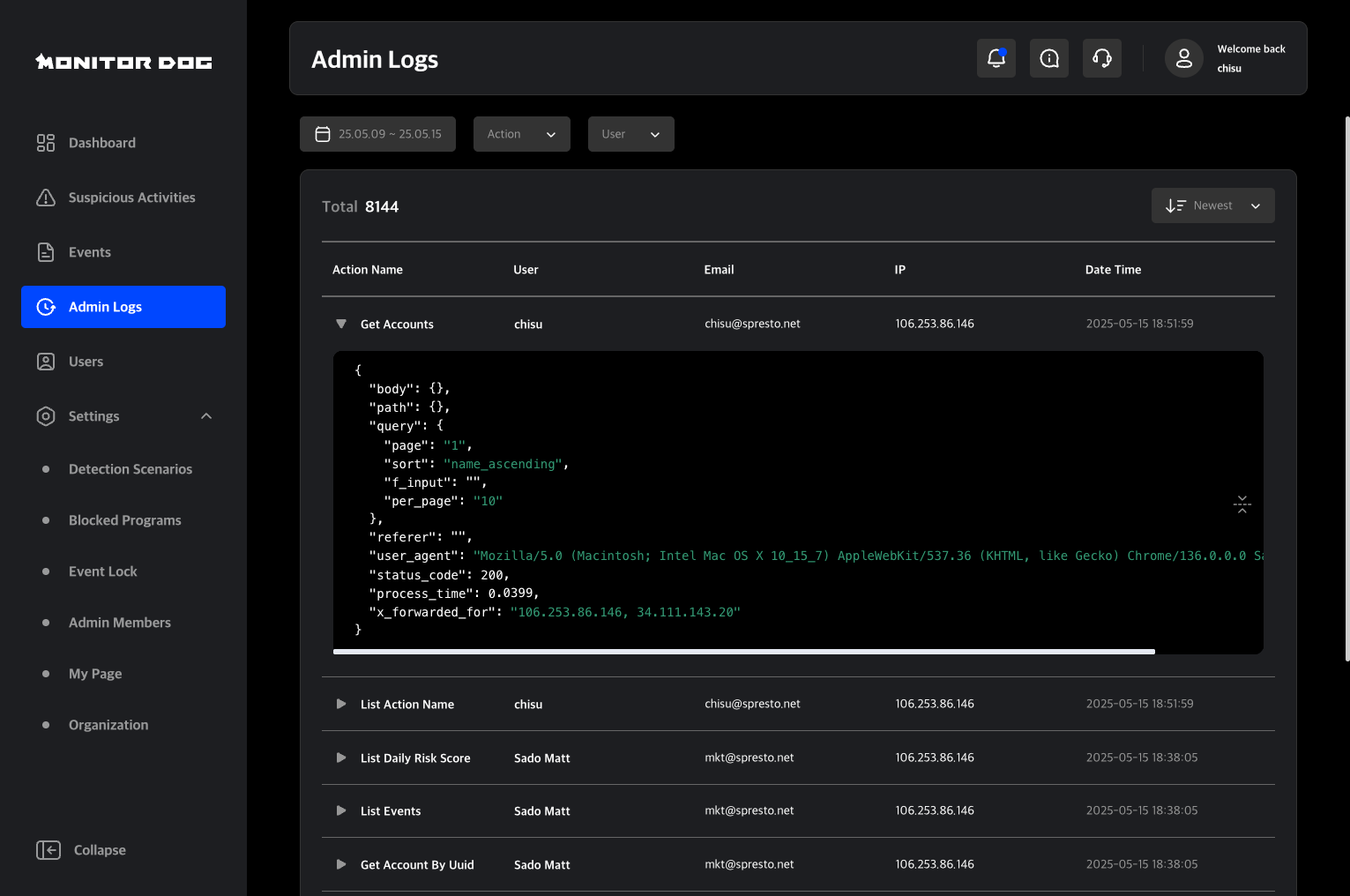Expand the List Daily Risk Score row
This screenshot has height=896, width=1350.
click(x=341, y=758)
